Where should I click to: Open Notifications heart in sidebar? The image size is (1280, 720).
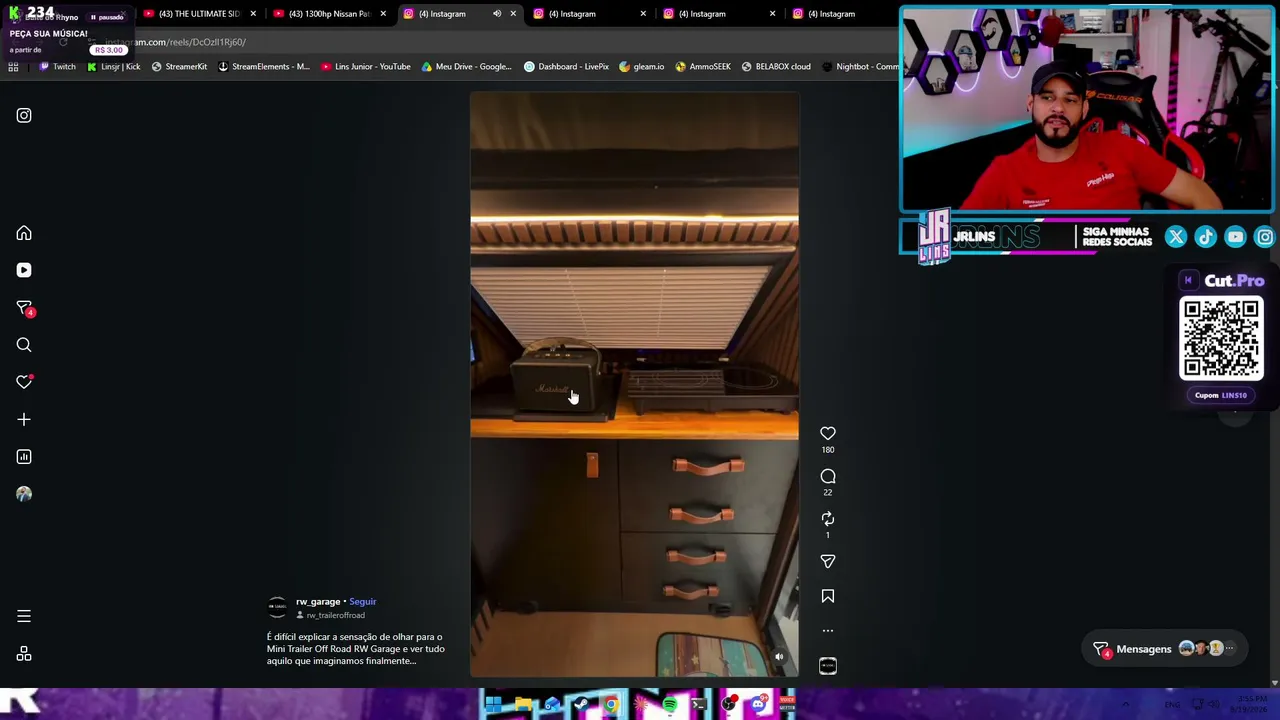pos(24,382)
